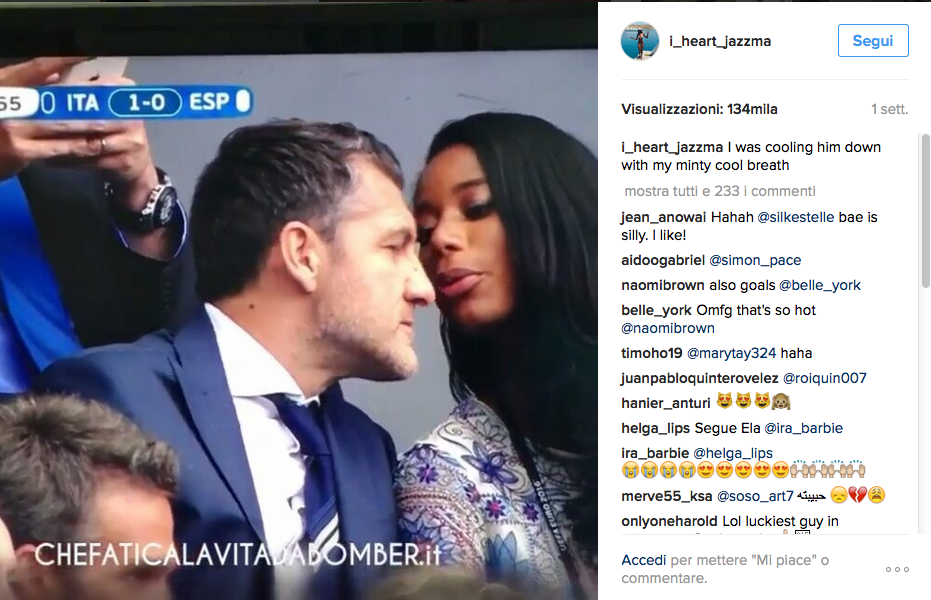Open the @belle_york mention in naomibrown's comment
Image resolution: width=931 pixels, height=600 pixels.
click(819, 285)
